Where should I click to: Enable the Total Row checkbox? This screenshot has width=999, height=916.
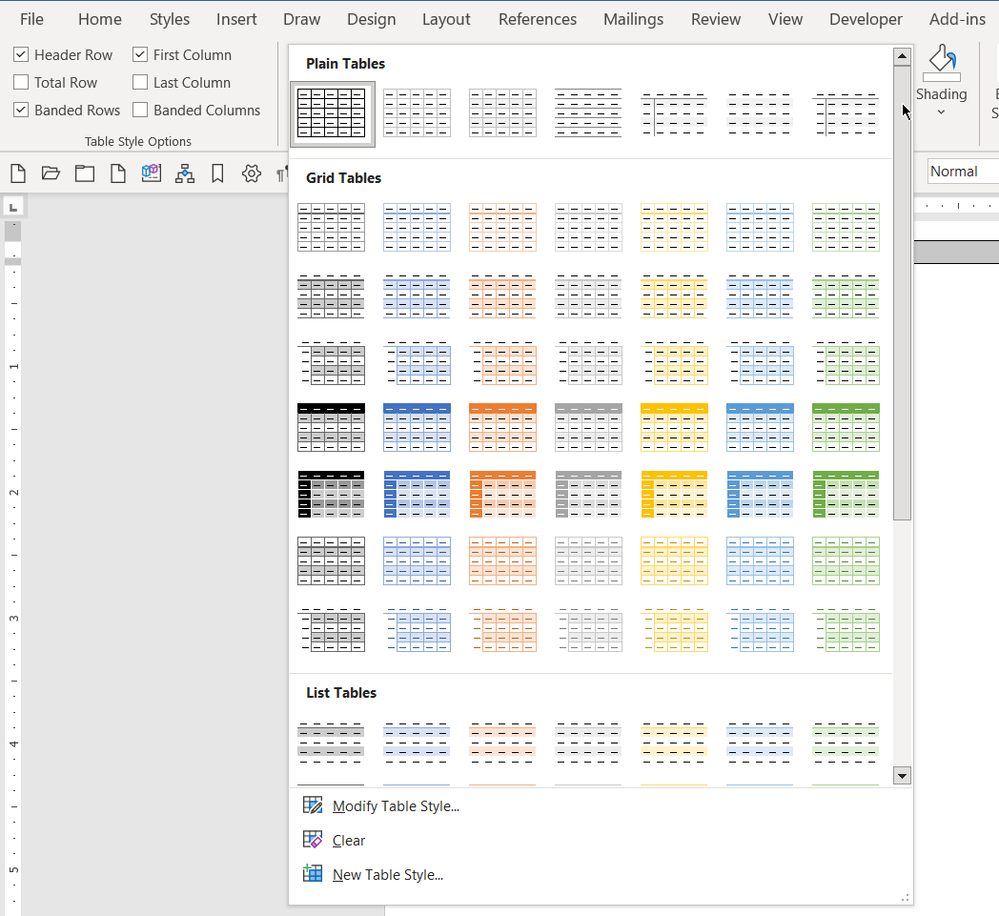click(x=21, y=82)
